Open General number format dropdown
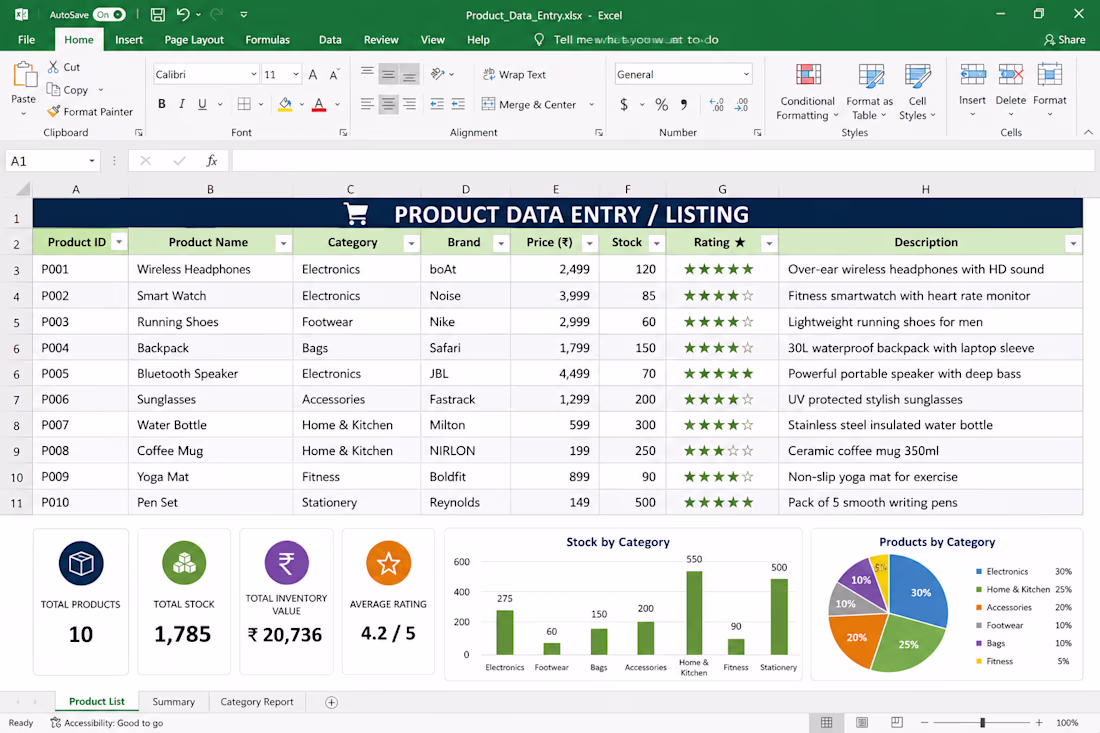Screen dimensions: 1100x733 point(746,74)
